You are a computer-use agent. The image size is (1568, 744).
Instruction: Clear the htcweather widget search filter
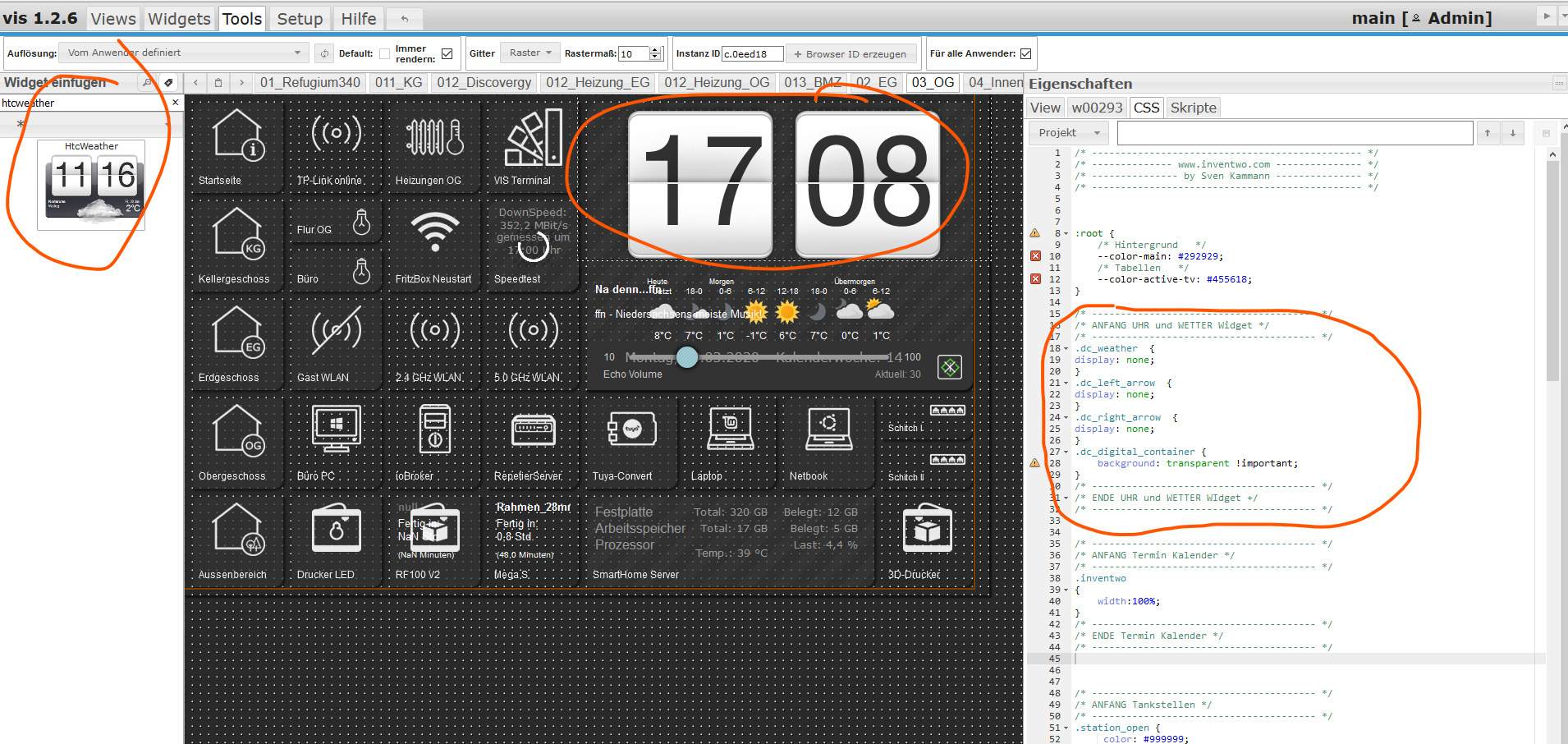point(175,103)
